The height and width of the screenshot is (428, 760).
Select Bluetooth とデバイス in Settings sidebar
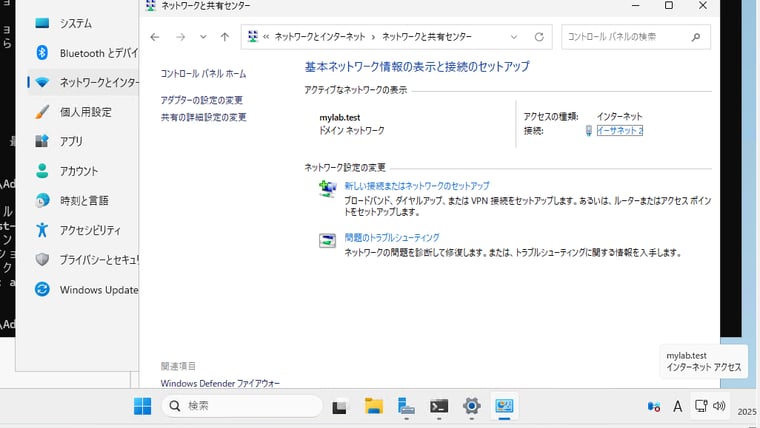pos(83,53)
